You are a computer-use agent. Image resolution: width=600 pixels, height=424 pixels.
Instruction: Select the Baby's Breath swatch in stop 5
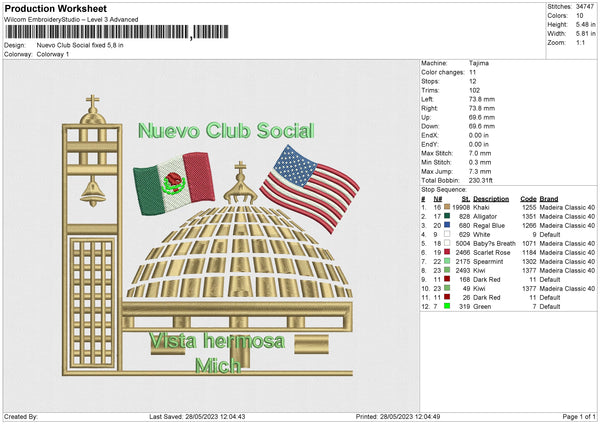[447, 243]
